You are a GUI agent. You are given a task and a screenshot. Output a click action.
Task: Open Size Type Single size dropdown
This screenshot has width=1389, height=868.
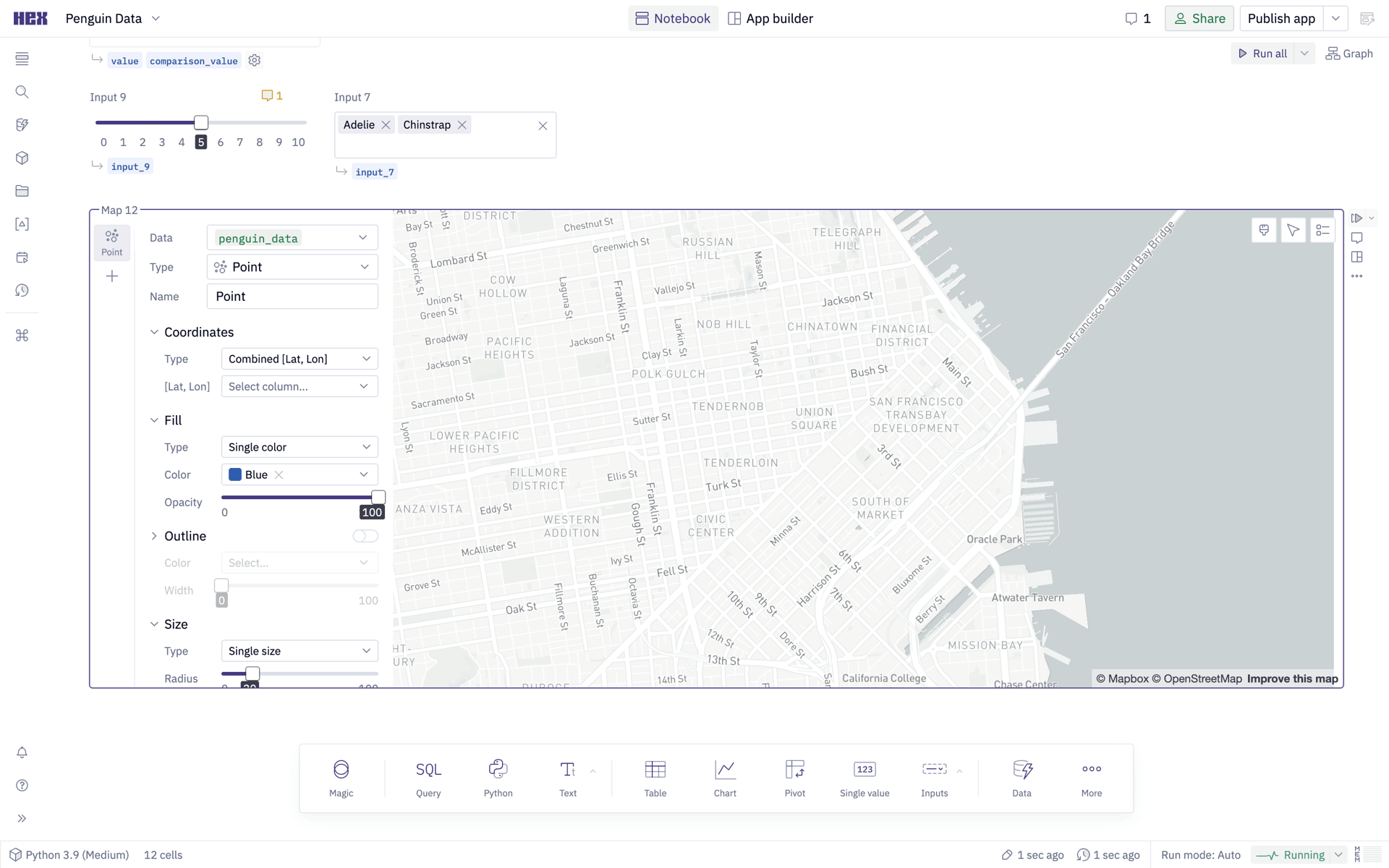coord(300,651)
